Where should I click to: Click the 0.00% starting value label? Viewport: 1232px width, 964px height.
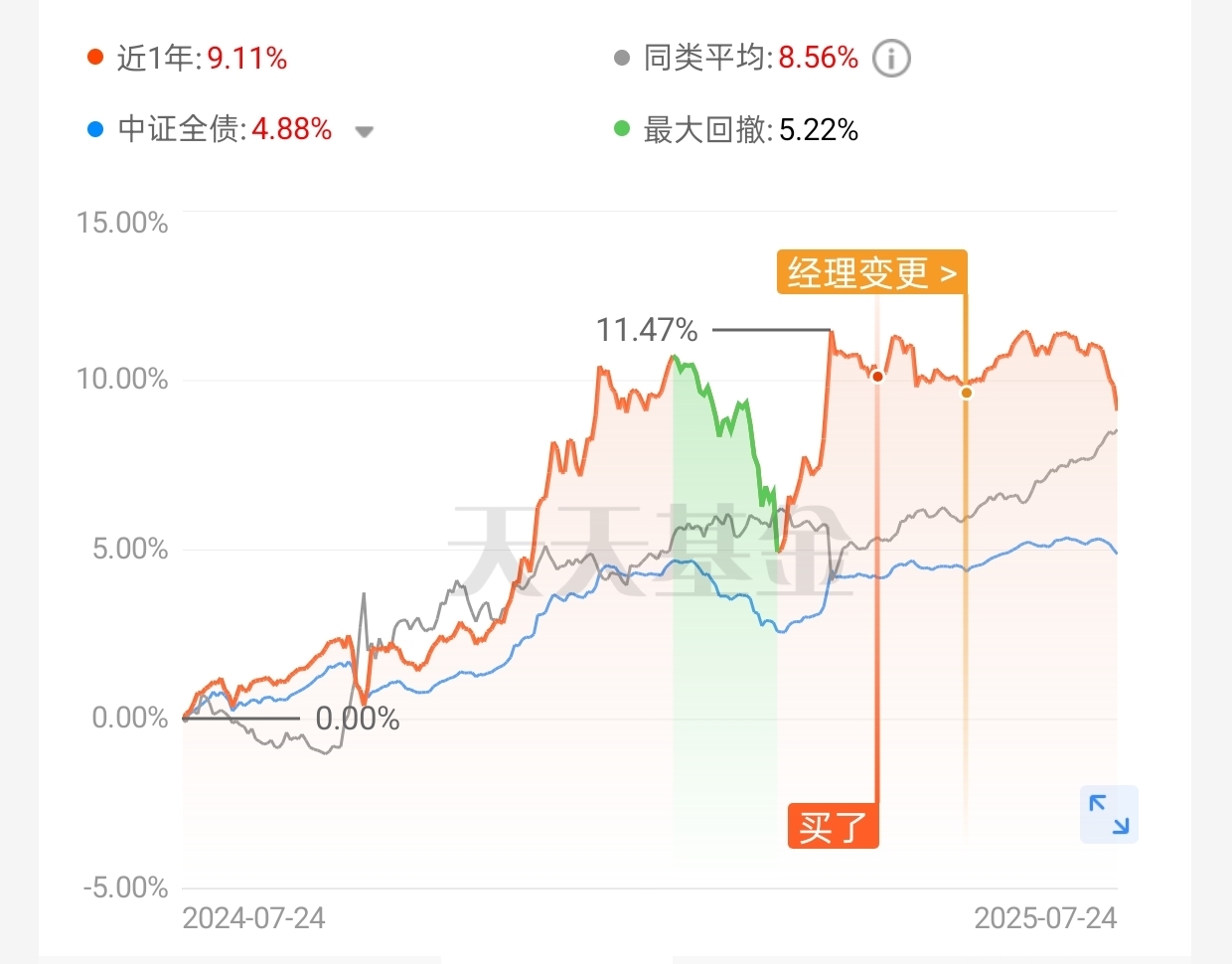[358, 719]
